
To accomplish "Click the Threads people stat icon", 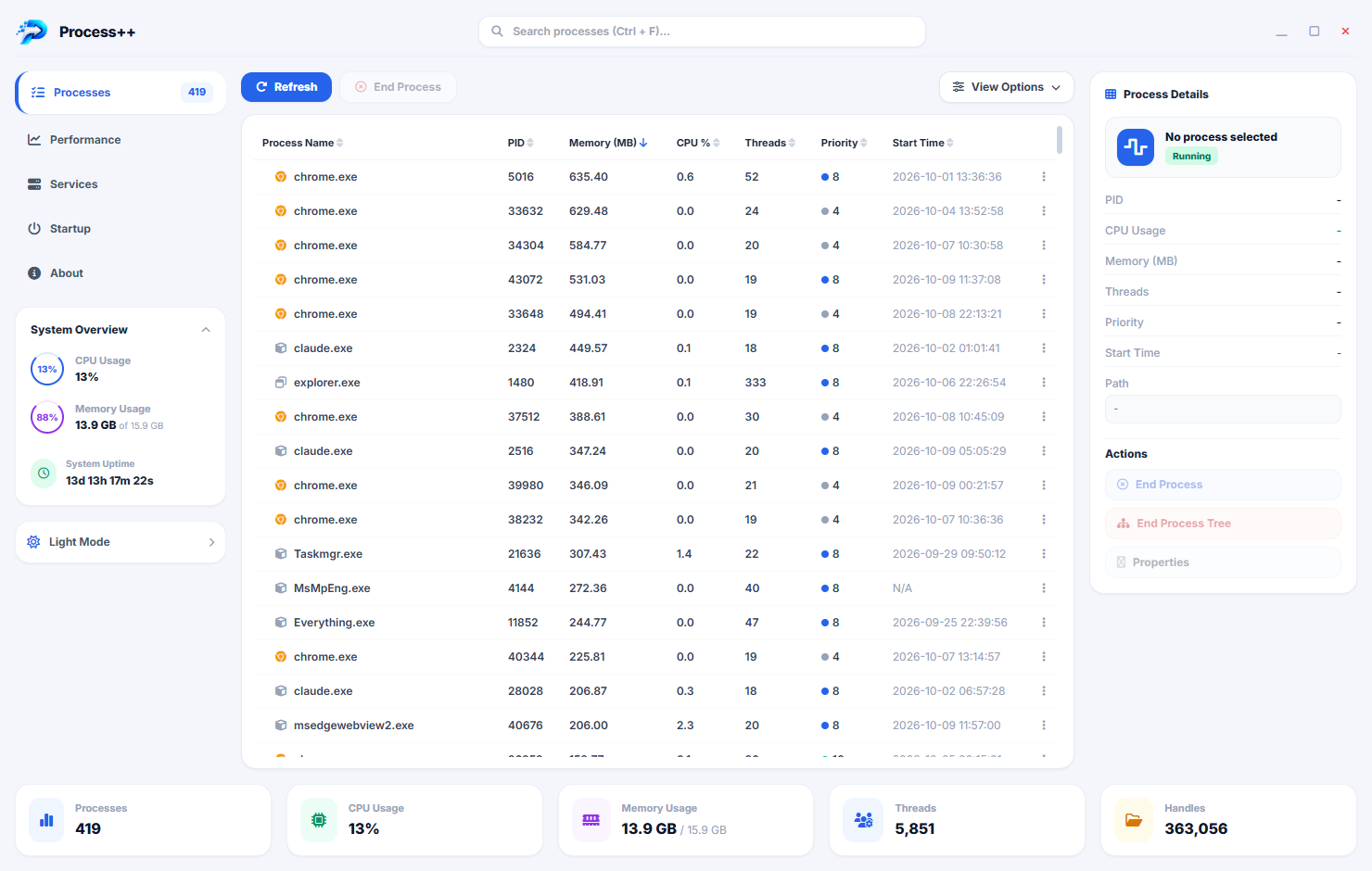I will 863,820.
